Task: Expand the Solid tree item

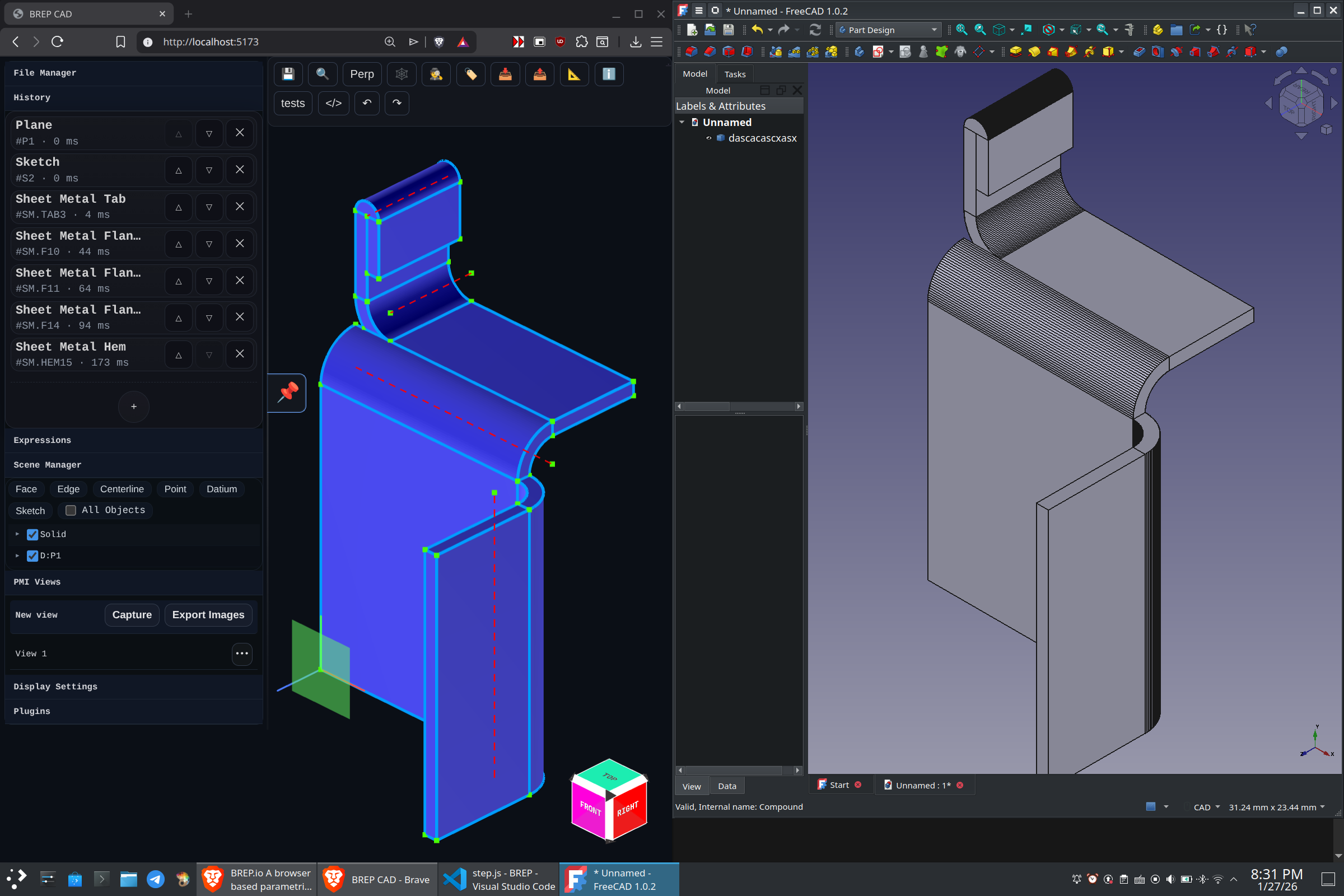Action: (17, 534)
